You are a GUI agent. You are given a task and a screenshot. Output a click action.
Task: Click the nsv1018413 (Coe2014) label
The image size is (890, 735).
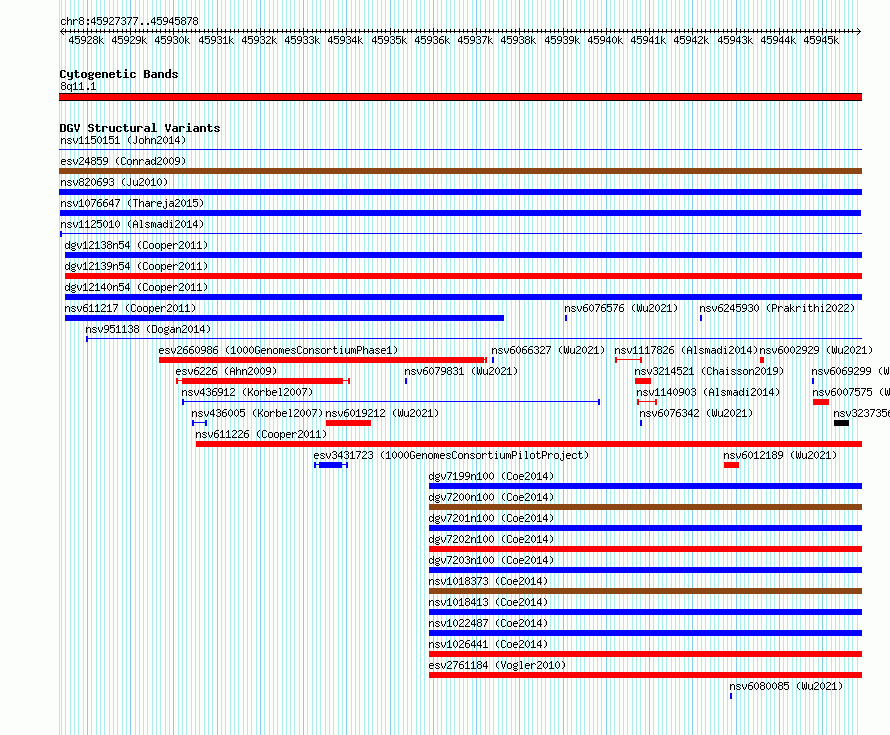tap(488, 602)
